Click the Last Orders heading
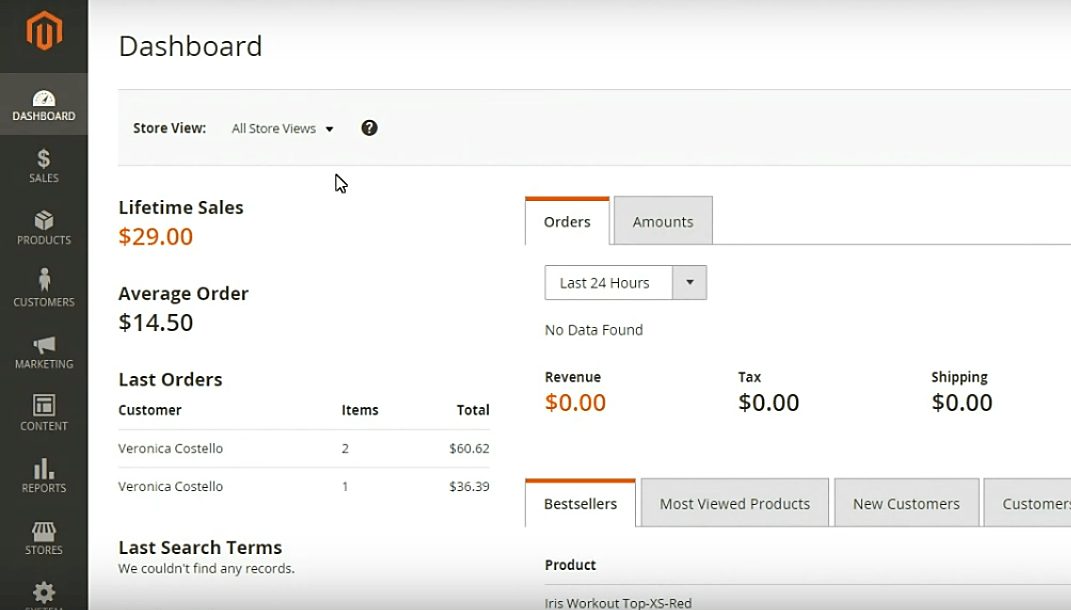1071x610 pixels. pos(170,379)
